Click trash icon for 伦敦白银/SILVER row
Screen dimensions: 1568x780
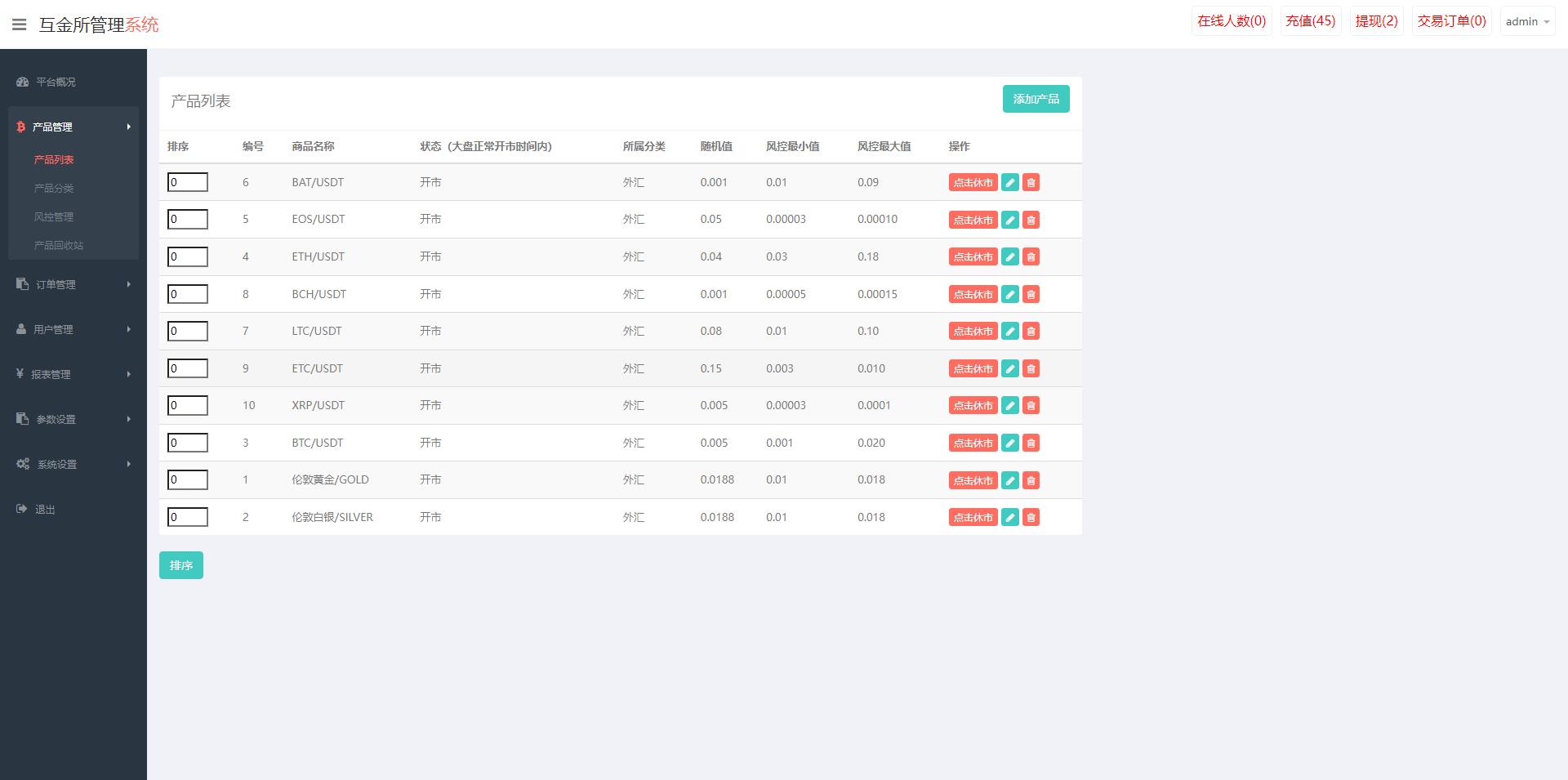(x=1031, y=517)
